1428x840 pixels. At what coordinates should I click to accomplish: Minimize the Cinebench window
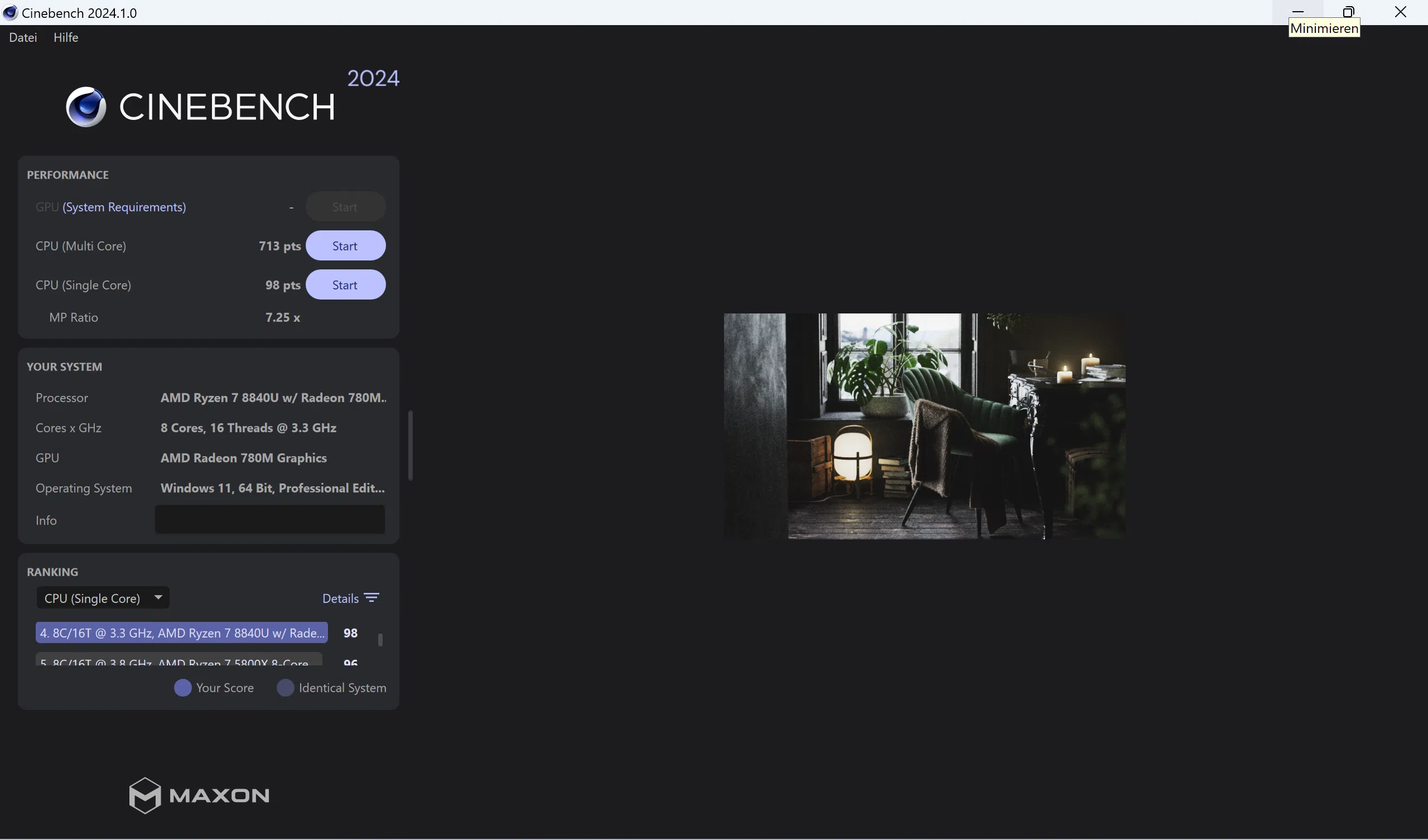1298,12
